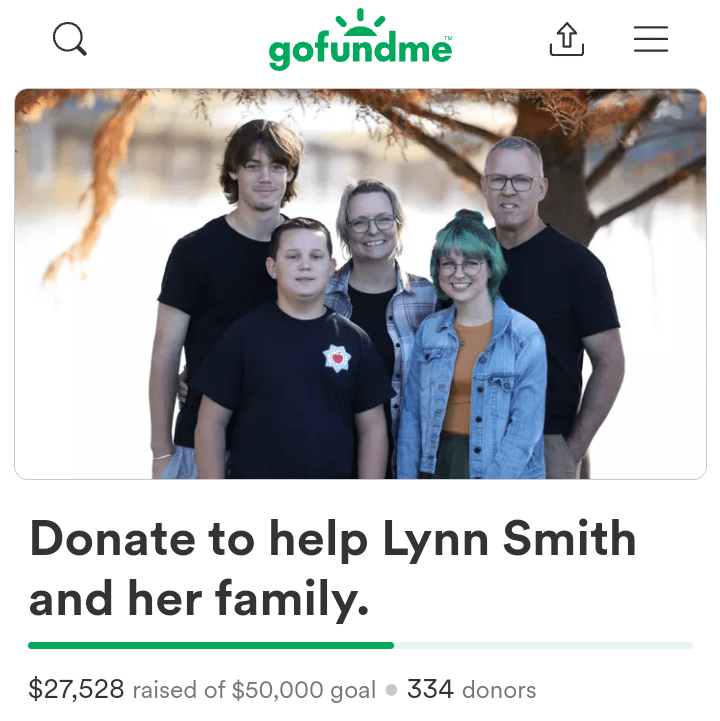Screen dimensions: 720x721
Task: Open the hamburger menu
Action: [651, 39]
